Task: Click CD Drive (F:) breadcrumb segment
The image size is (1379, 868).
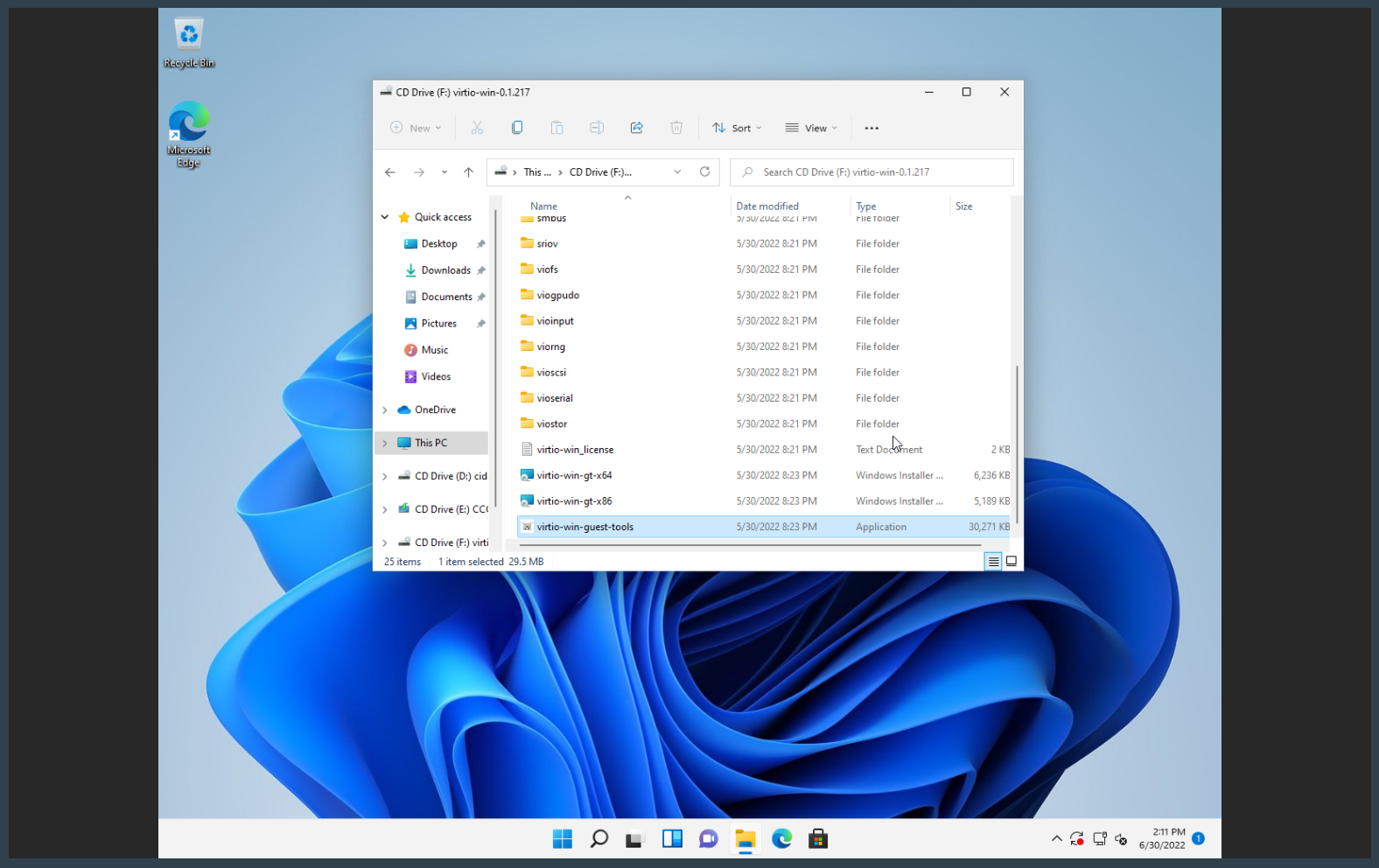Action: click(600, 172)
